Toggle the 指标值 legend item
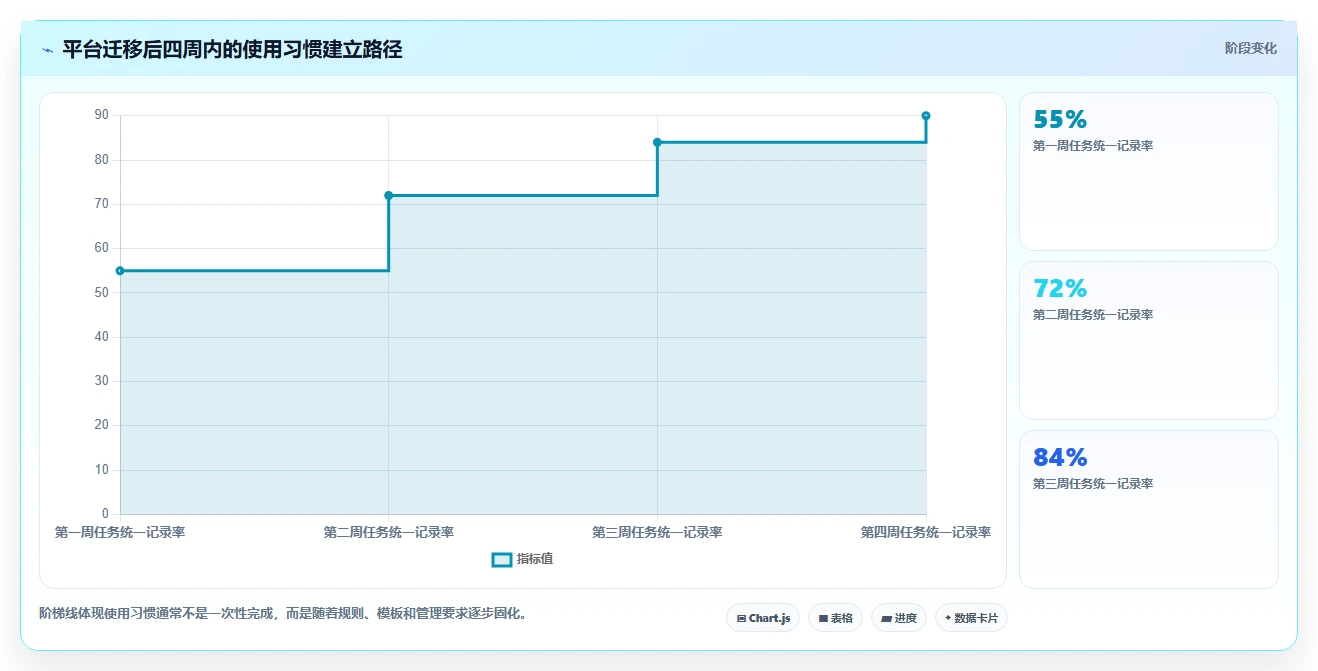The height and width of the screenshot is (671, 1318). coord(522,559)
